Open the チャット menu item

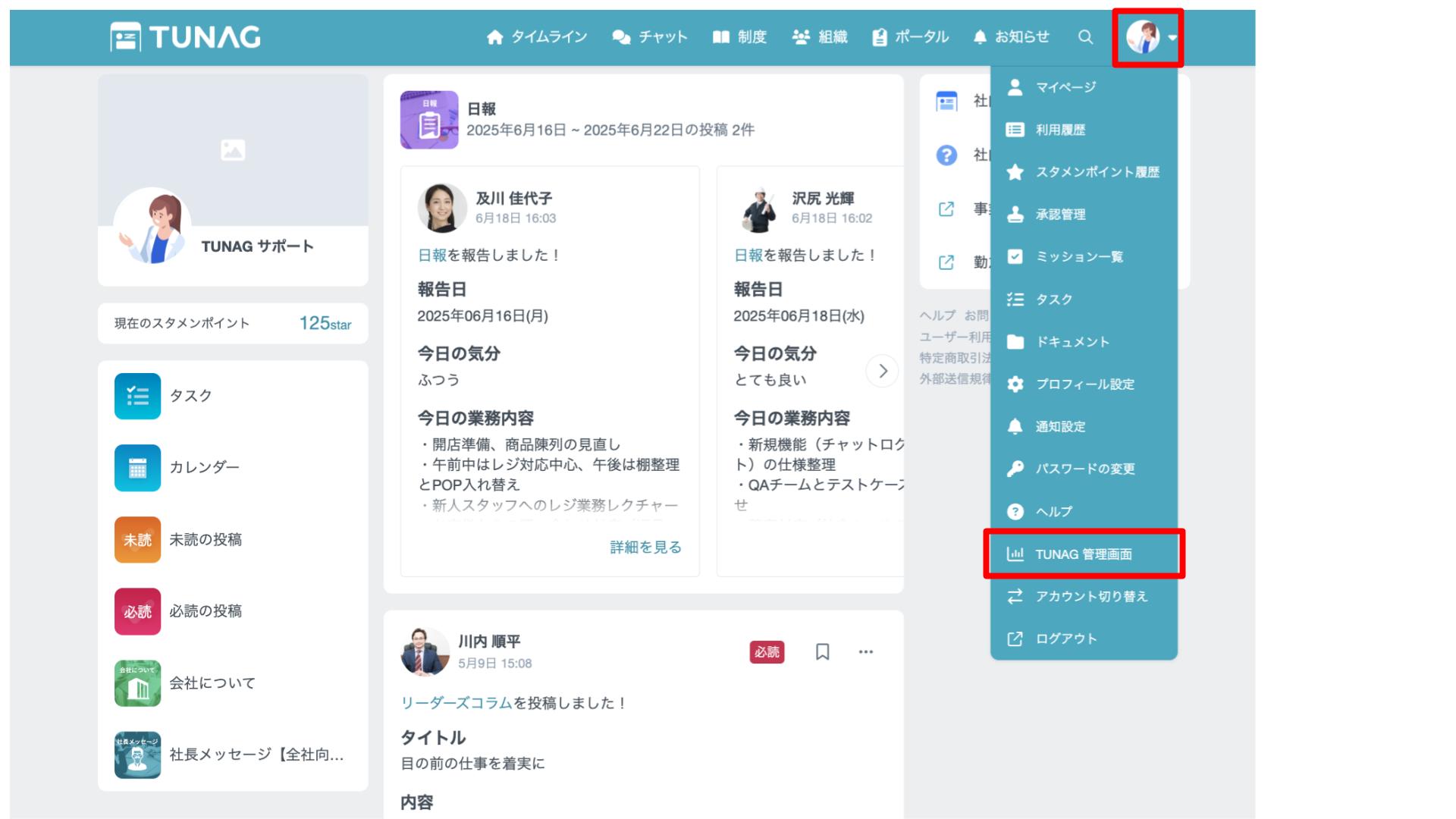click(650, 36)
